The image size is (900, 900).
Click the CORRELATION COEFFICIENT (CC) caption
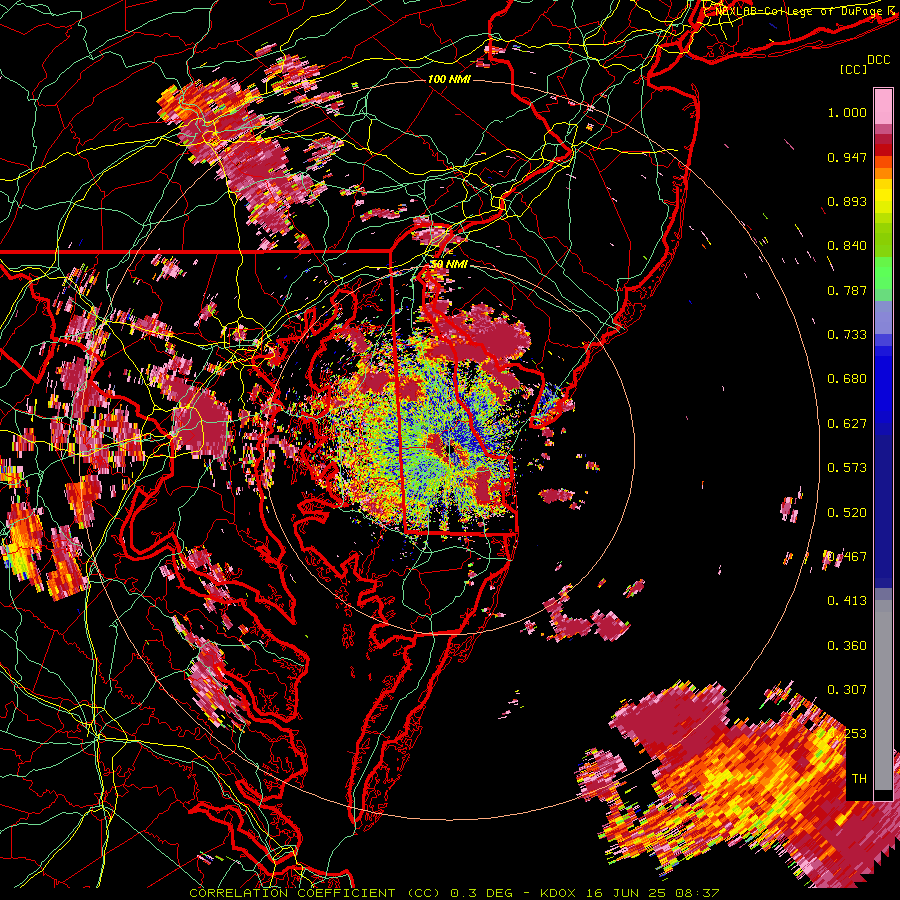coord(315,893)
